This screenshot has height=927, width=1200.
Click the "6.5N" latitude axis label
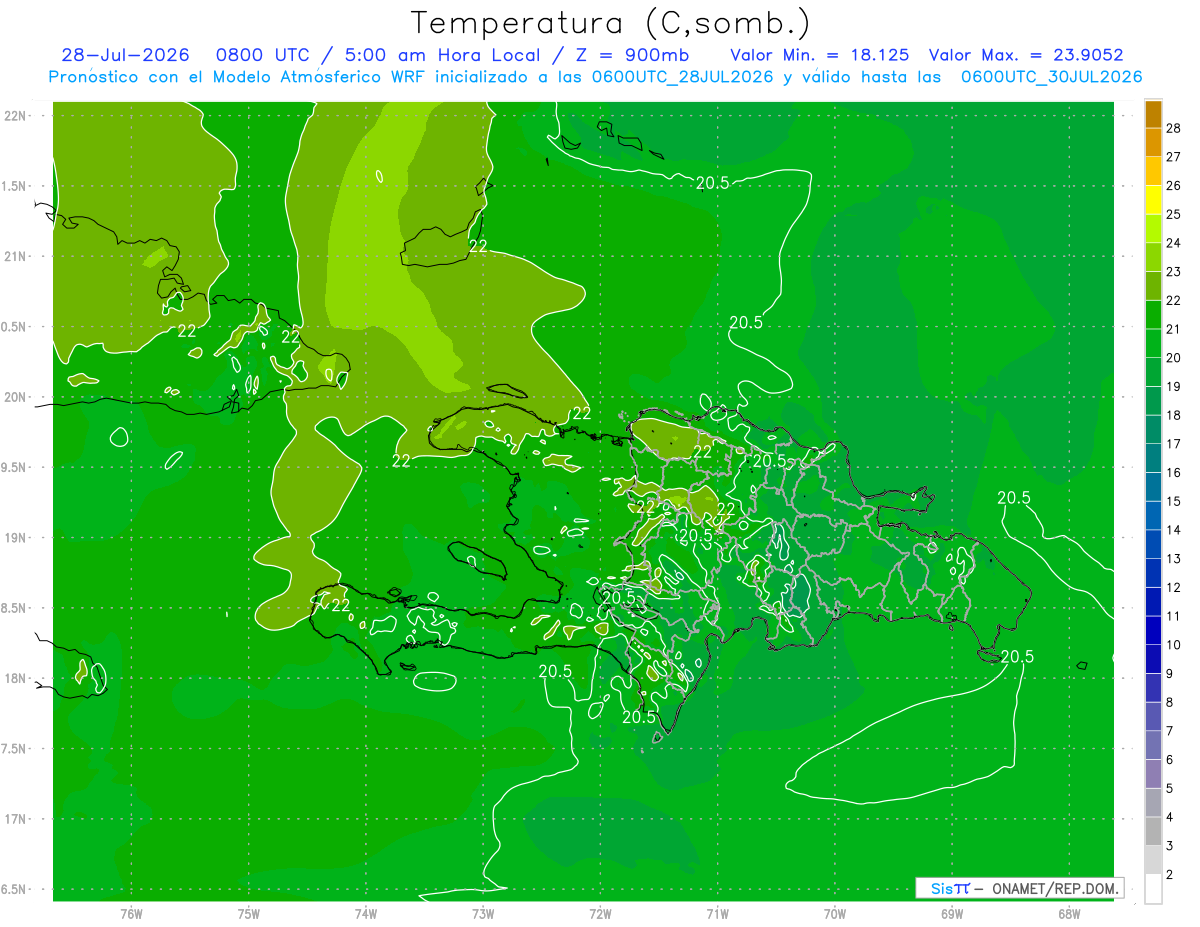pyautogui.click(x=14, y=889)
